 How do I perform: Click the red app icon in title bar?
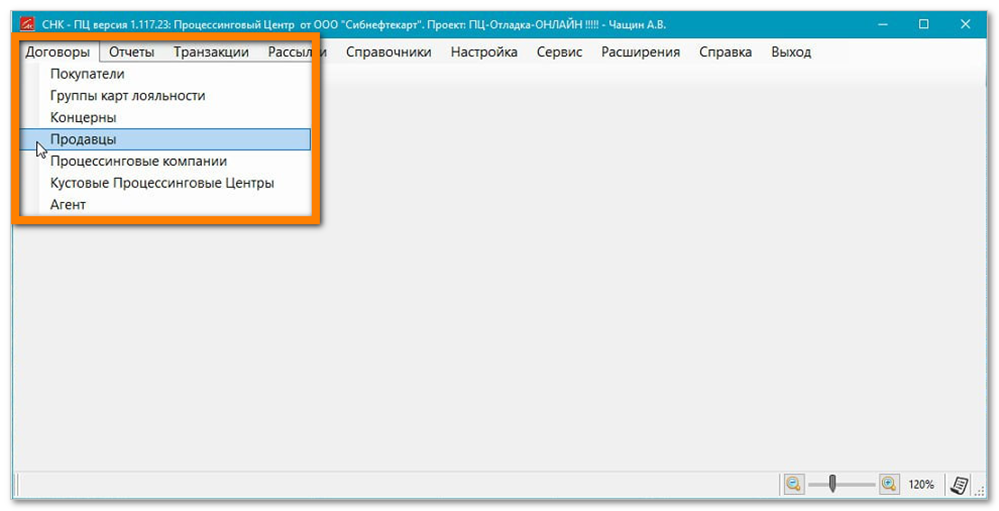(27, 25)
